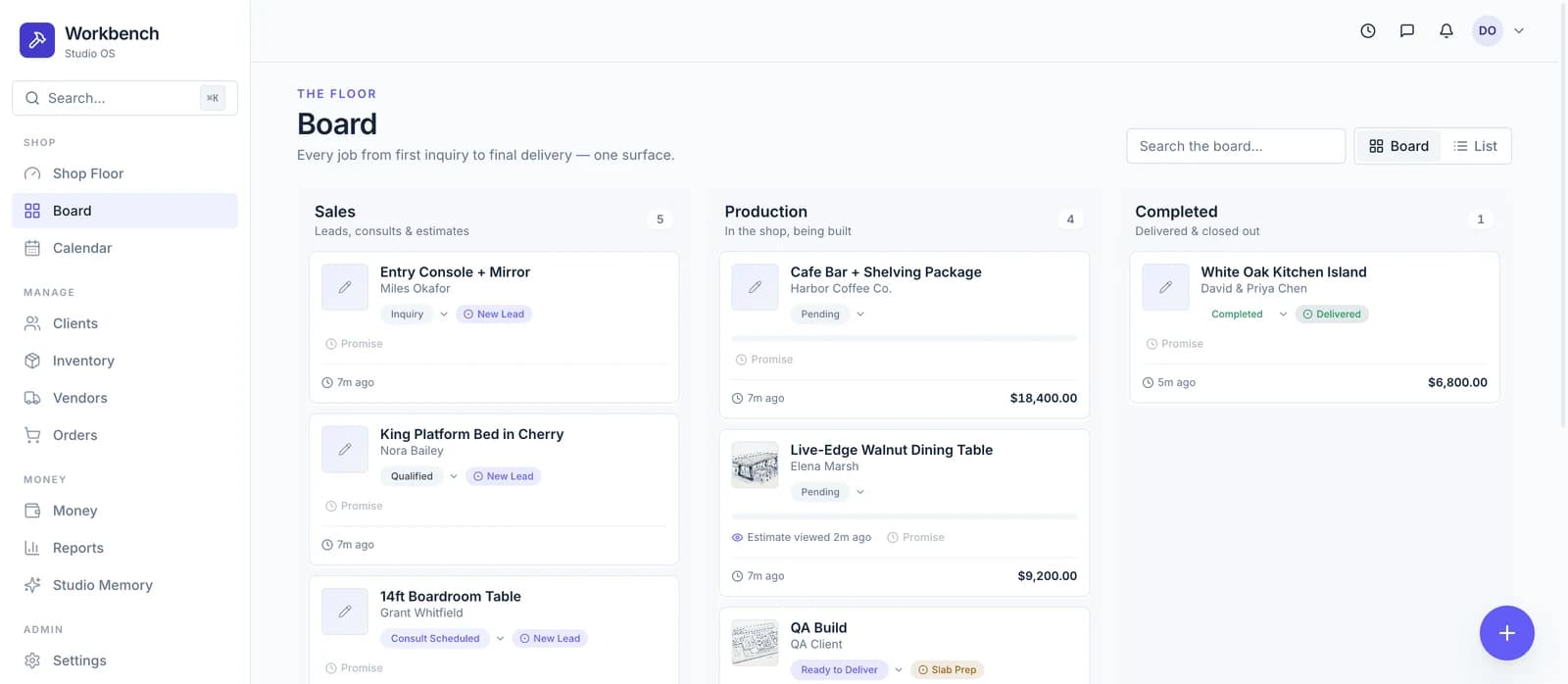Open the recent activity clock icon

click(x=1368, y=30)
